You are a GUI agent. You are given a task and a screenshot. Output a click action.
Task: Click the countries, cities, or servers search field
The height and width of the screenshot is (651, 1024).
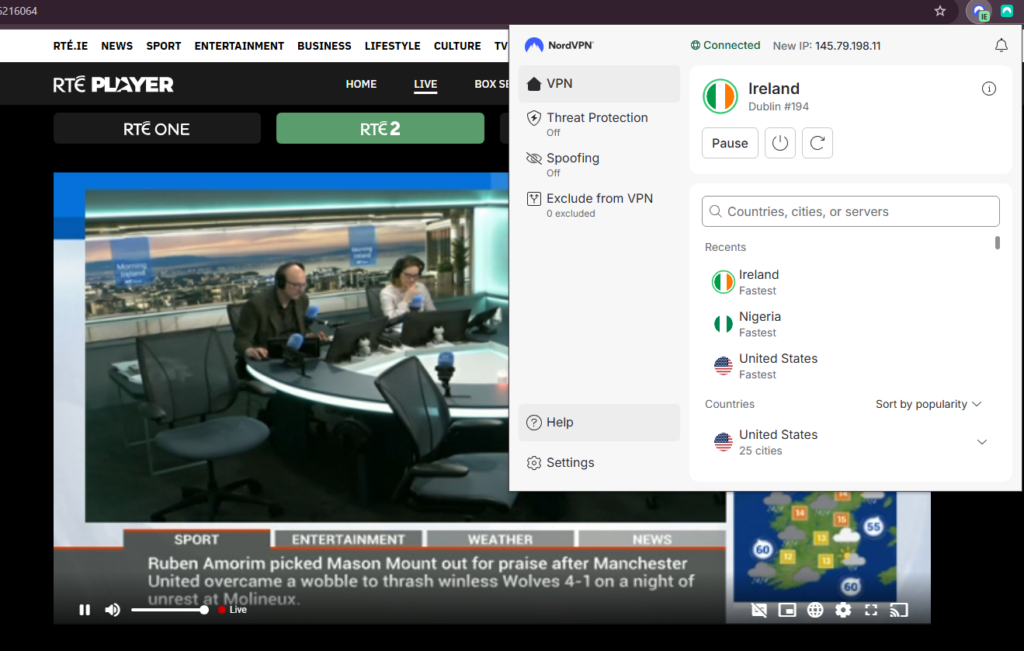[x=850, y=212]
